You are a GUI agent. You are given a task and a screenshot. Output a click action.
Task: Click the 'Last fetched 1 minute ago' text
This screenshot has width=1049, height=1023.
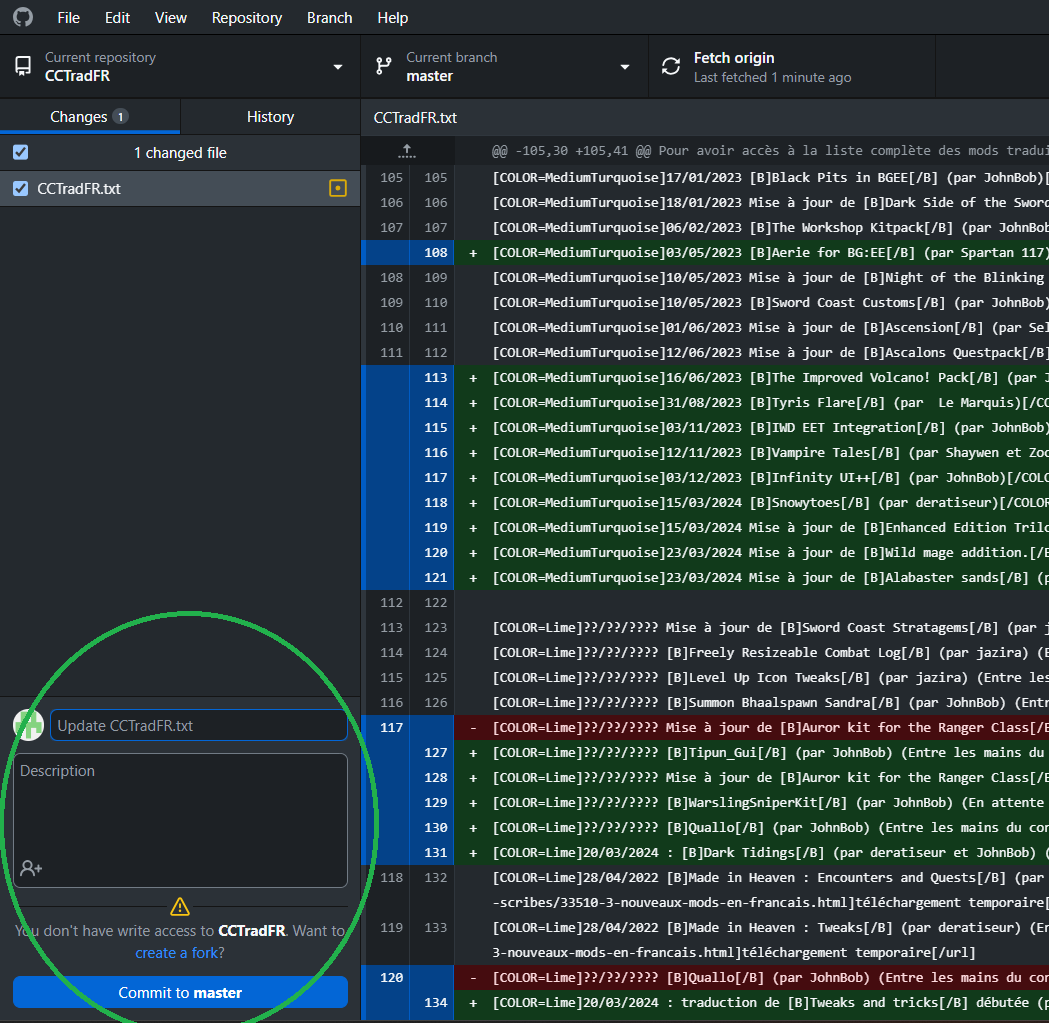click(772, 78)
